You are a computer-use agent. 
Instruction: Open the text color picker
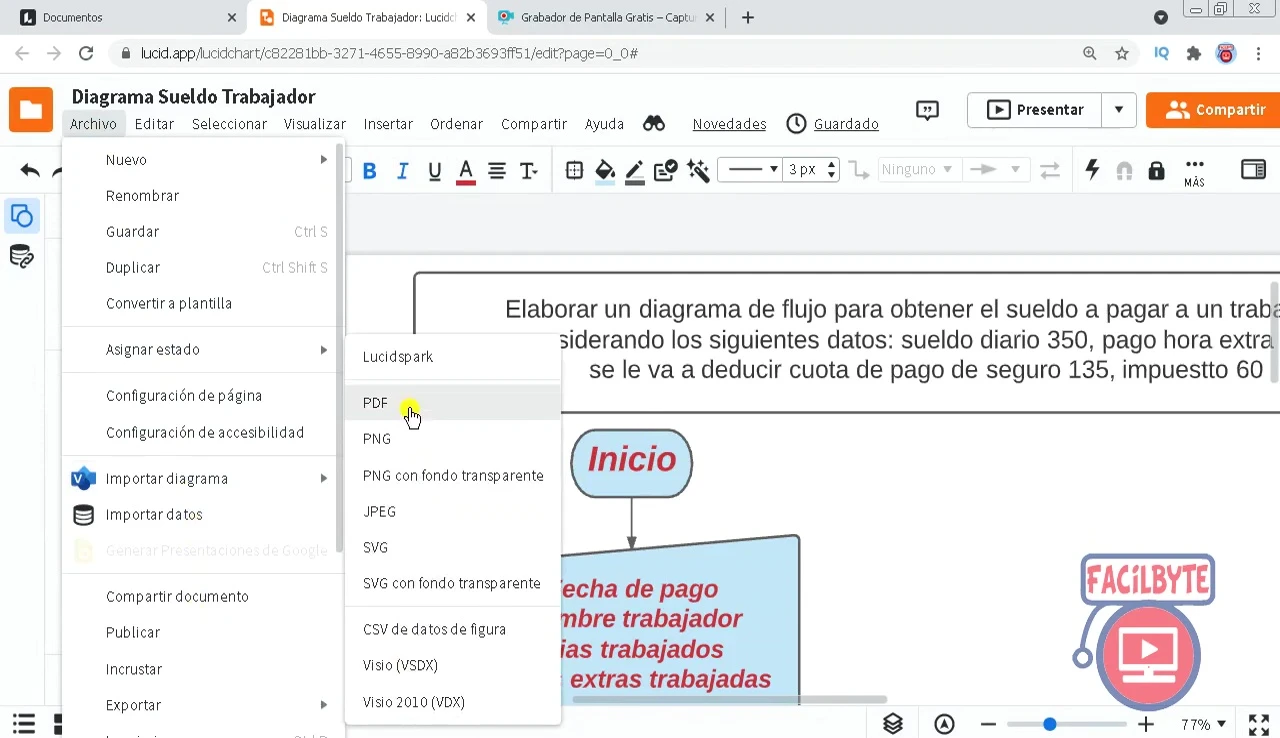click(x=465, y=172)
